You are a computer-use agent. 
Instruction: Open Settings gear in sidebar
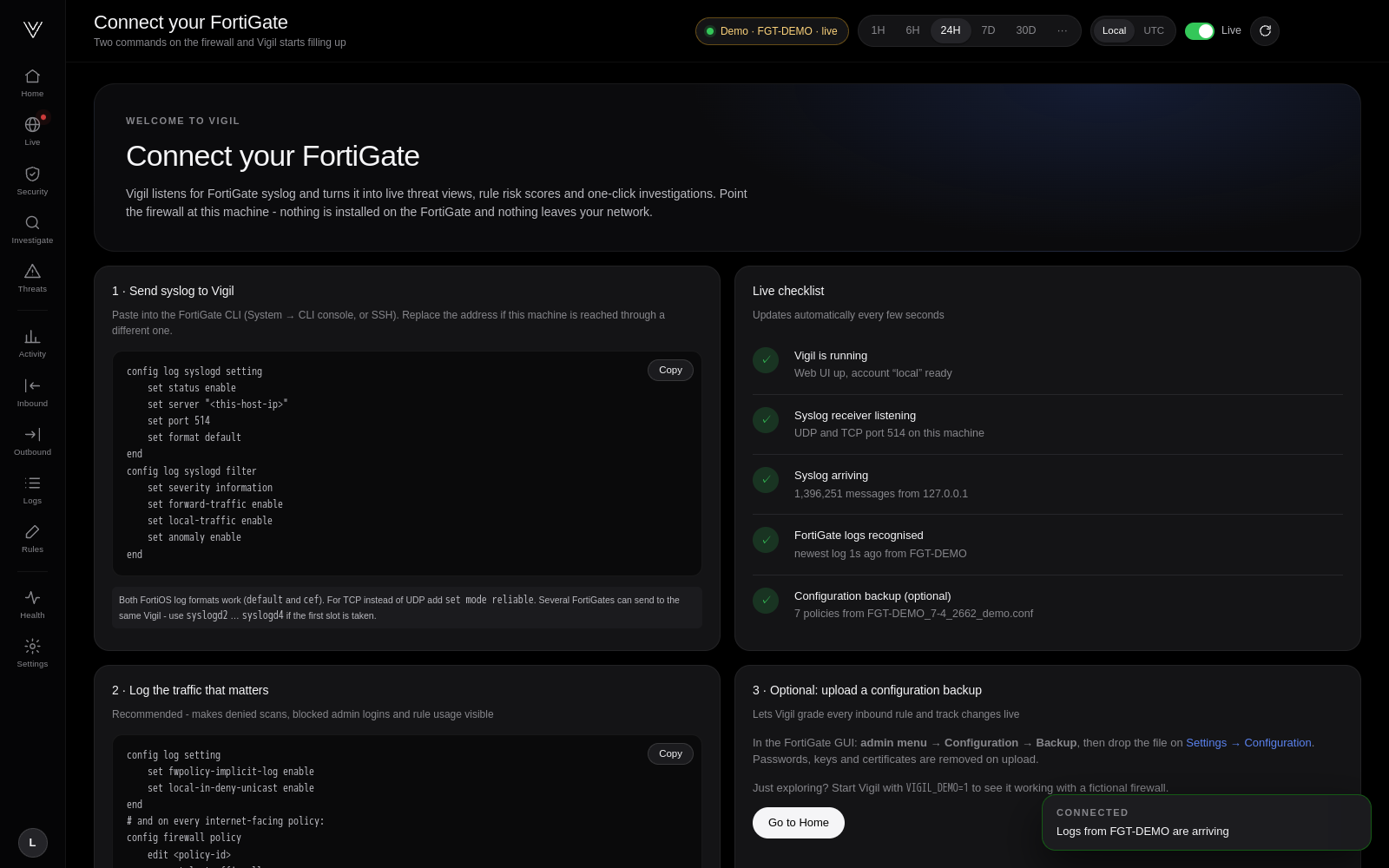(32, 653)
